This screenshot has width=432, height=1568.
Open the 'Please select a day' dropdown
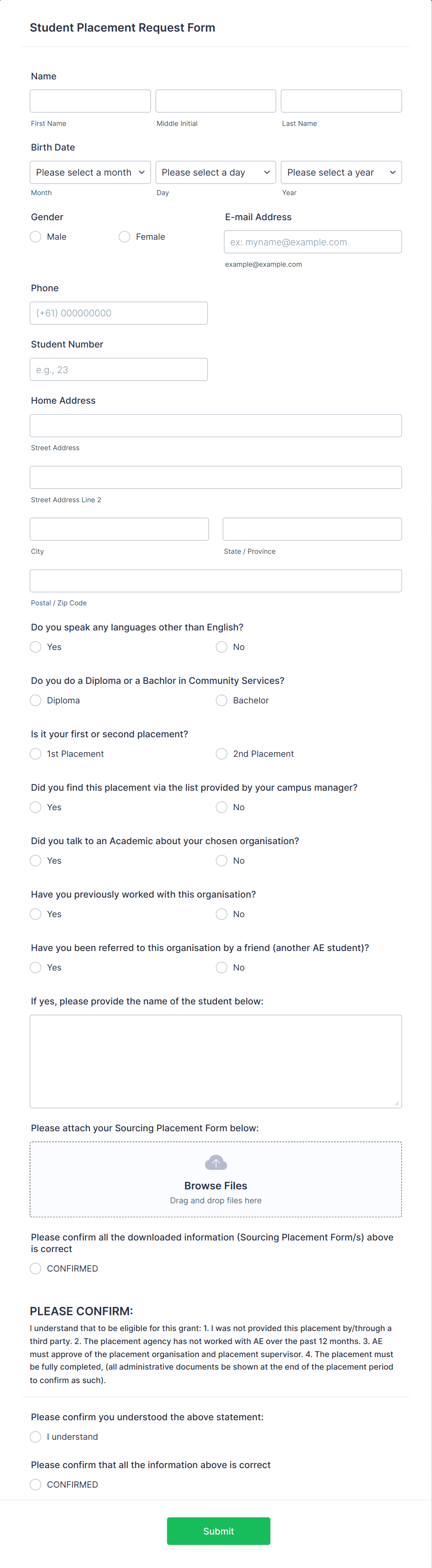216,172
